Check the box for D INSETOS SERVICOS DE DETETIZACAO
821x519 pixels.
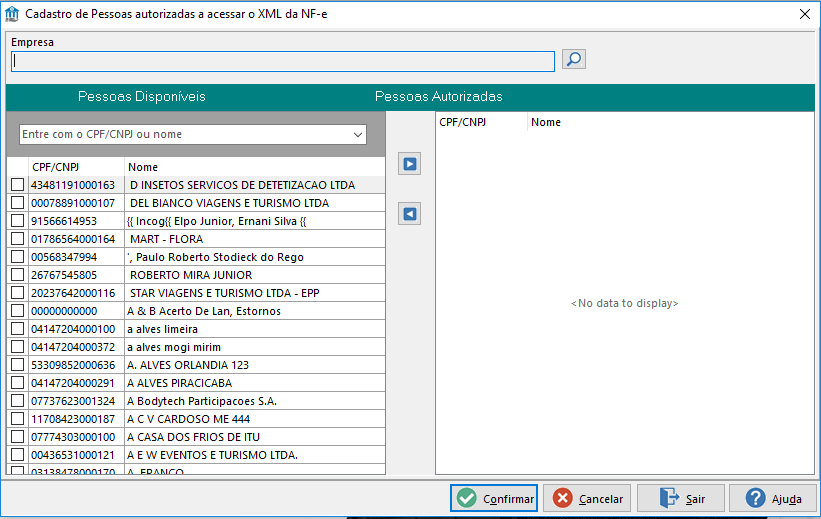pos(18,184)
